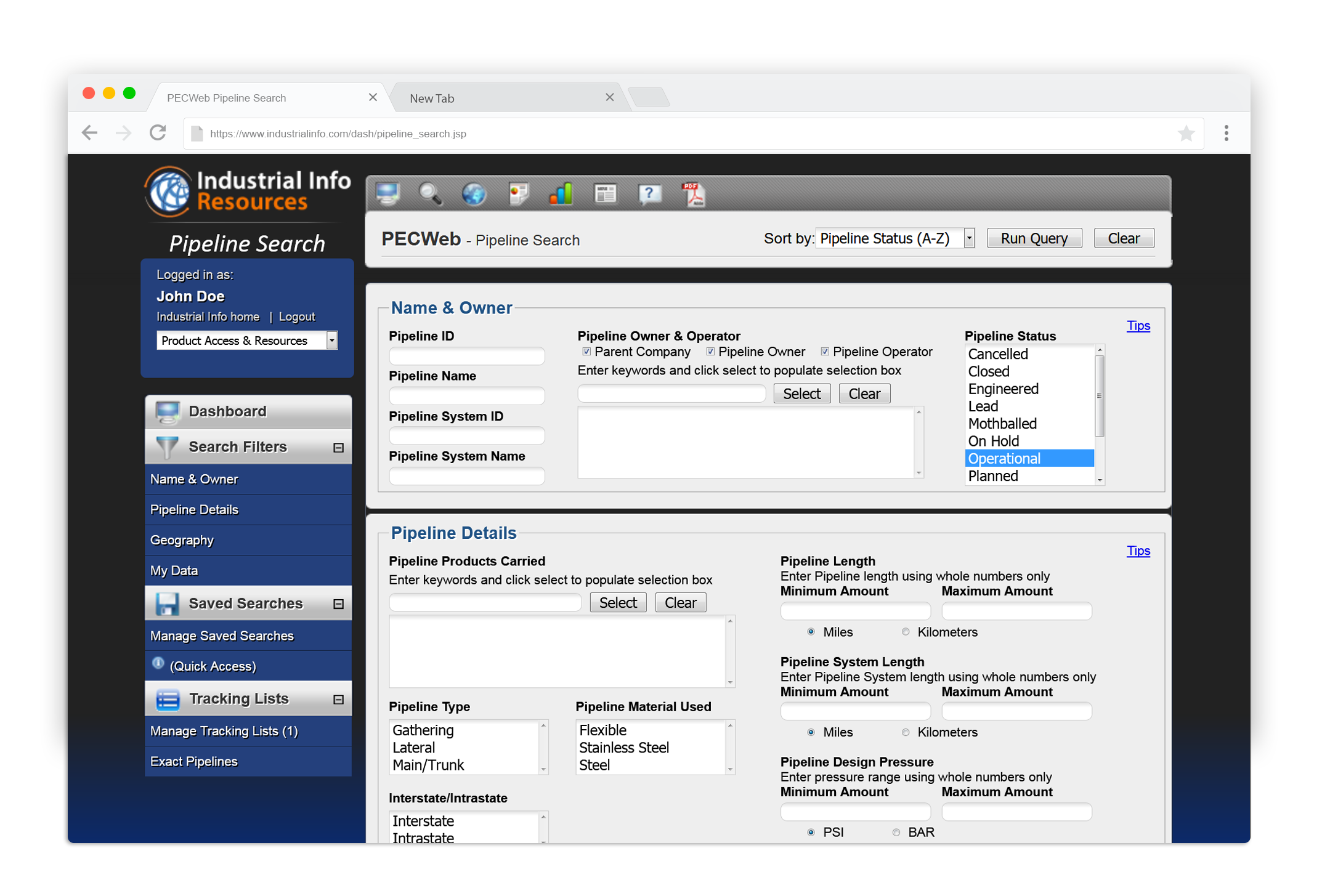The image size is (1322, 896).
Task: Open the globe map icon
Action: pyautogui.click(x=474, y=194)
